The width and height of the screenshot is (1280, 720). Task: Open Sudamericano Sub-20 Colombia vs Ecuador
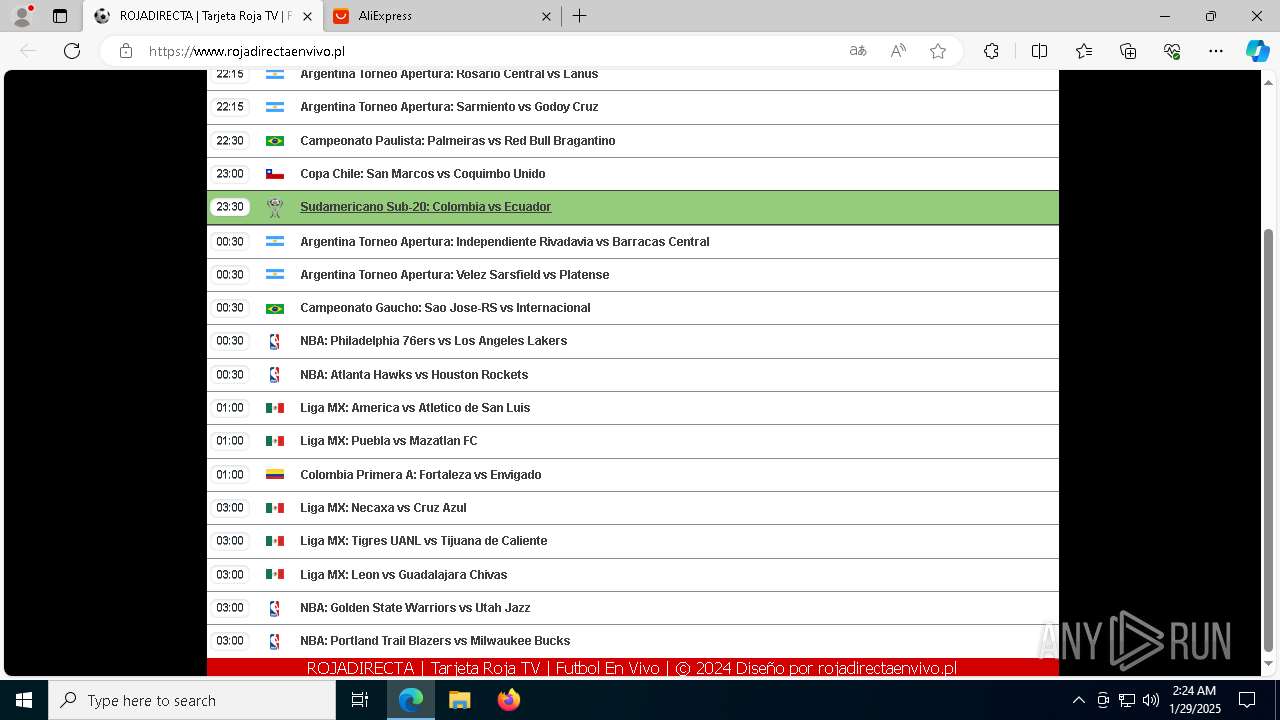pos(426,207)
